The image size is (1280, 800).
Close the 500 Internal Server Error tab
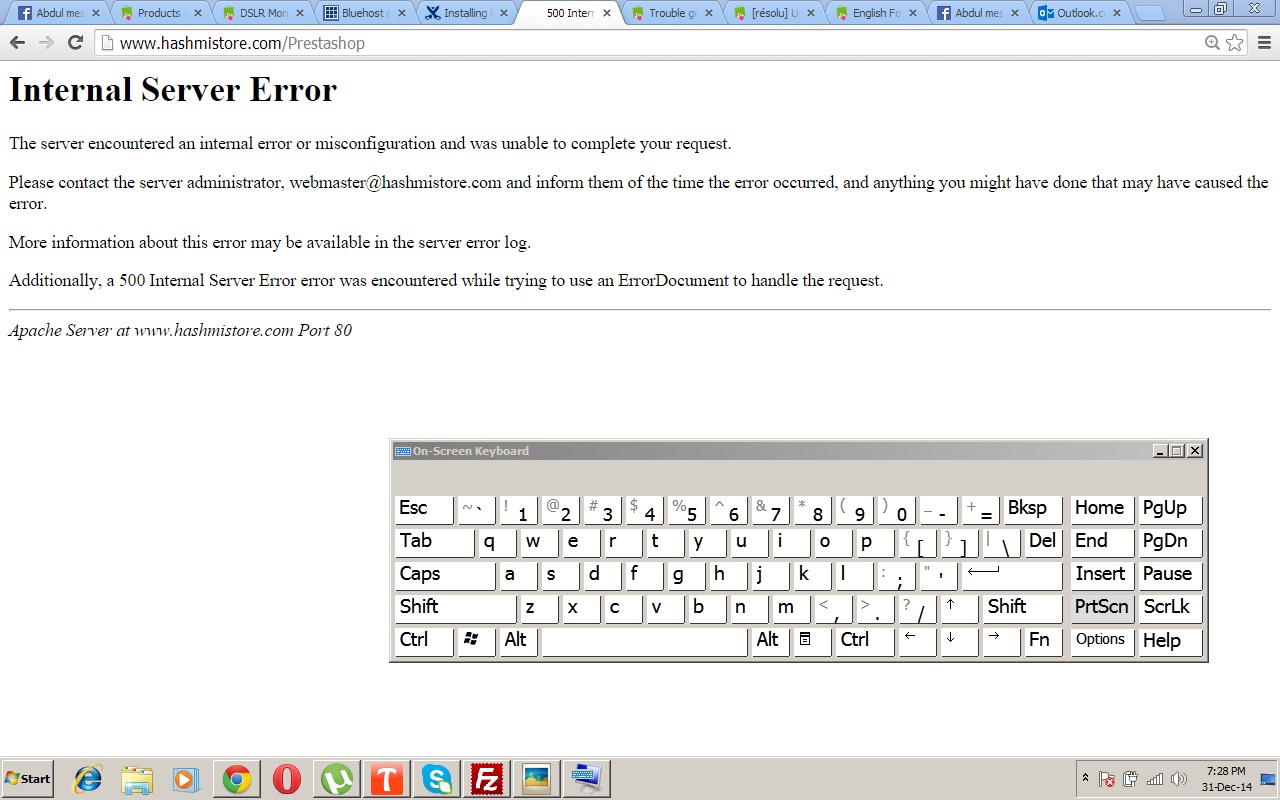pyautogui.click(x=606, y=13)
